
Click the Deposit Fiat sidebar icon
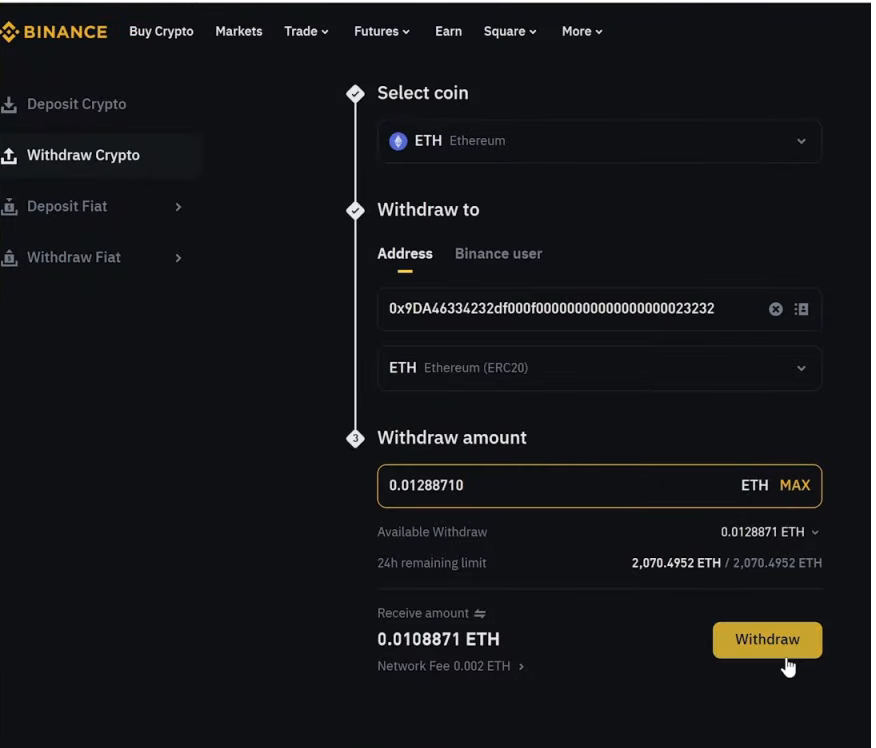(9, 207)
